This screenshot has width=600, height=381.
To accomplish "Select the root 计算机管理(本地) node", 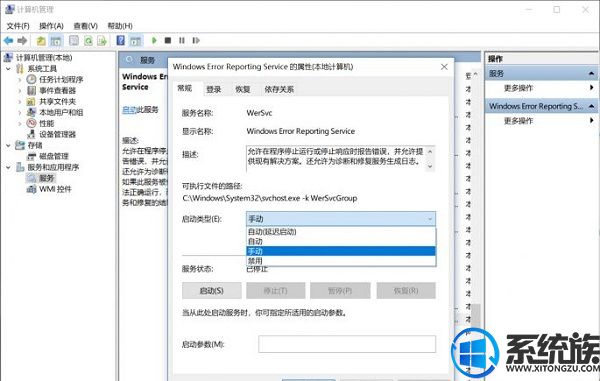I will click(44, 58).
